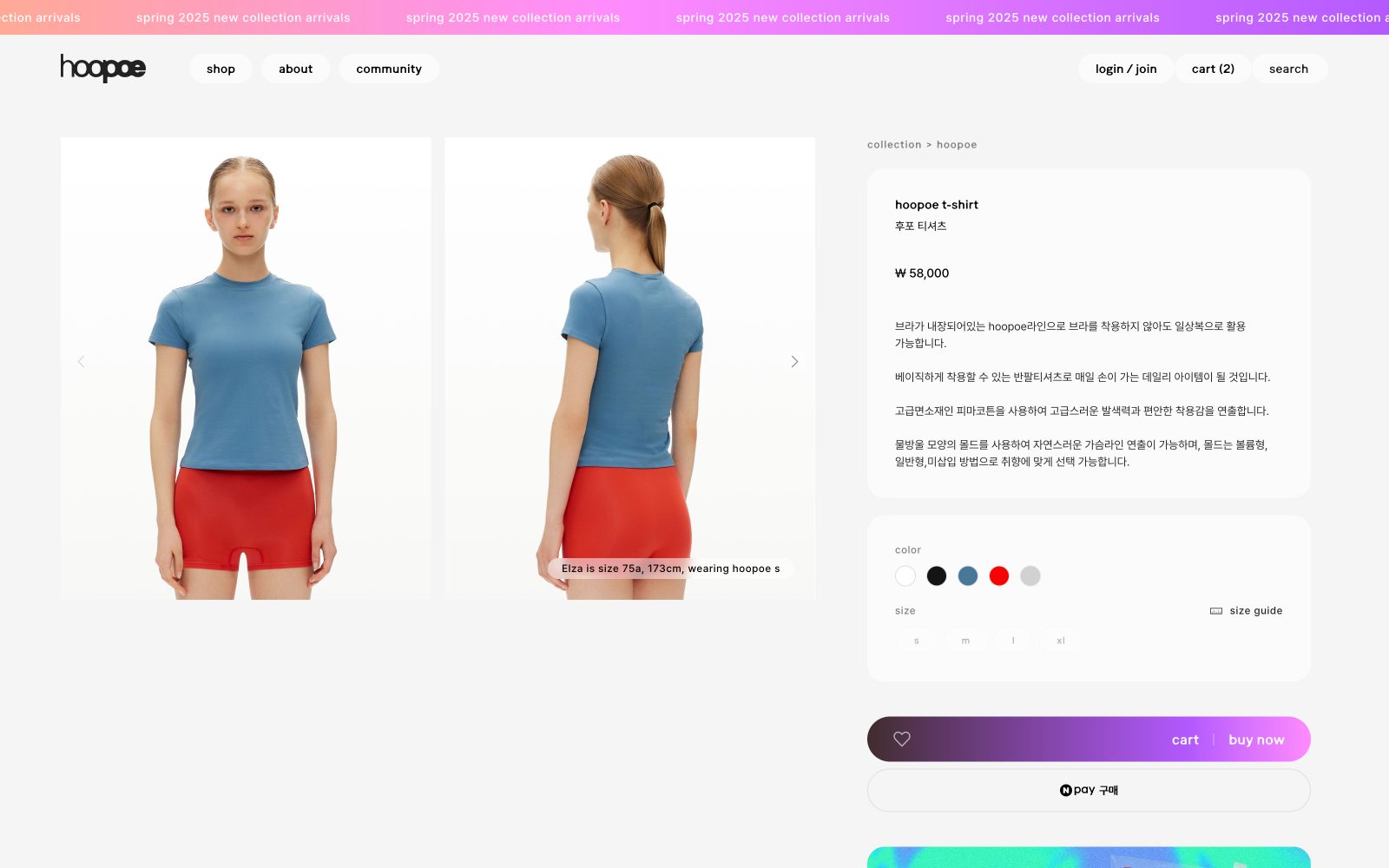The height and width of the screenshot is (868, 1389).
Task: Select size s option
Action: 917,641
